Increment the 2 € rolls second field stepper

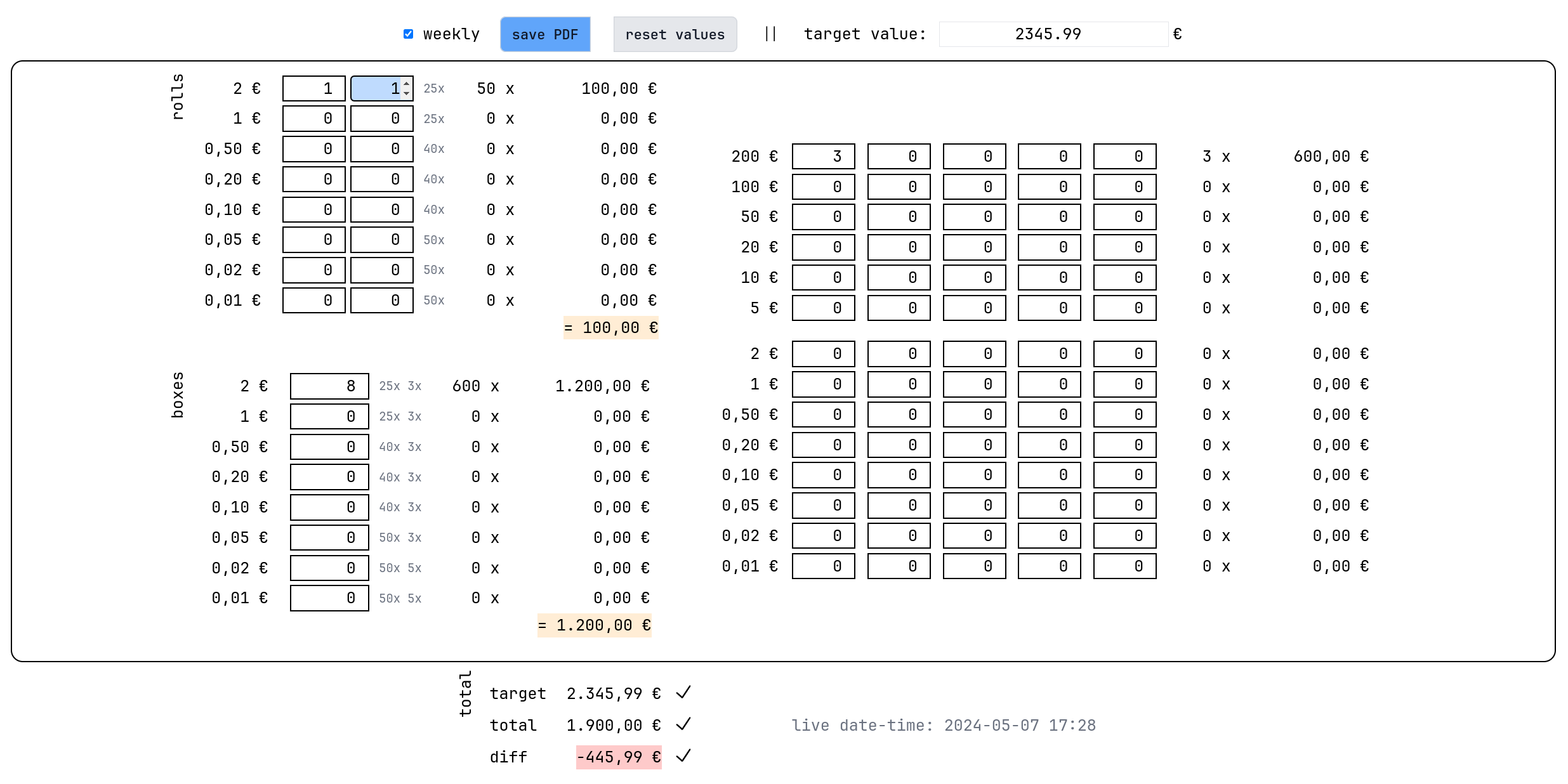(x=407, y=84)
